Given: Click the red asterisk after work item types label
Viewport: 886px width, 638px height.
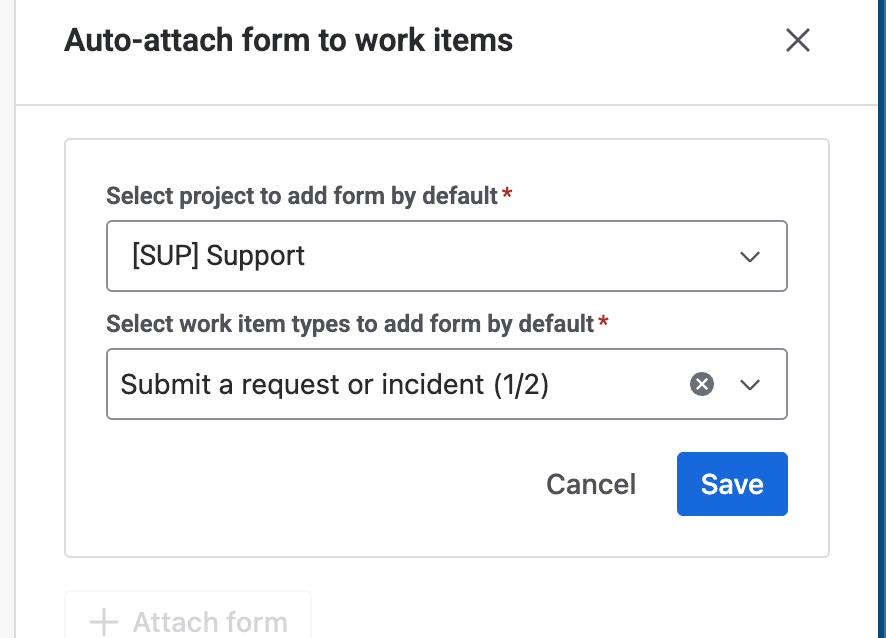Looking at the screenshot, I should (603, 323).
